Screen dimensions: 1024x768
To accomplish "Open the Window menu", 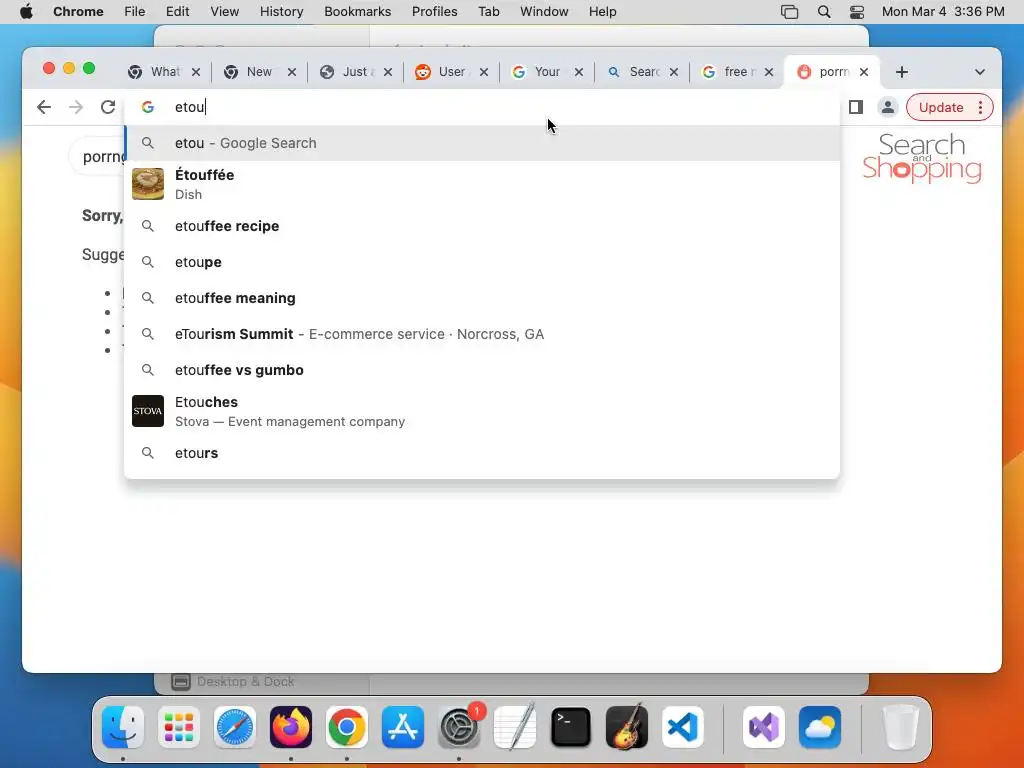I will pos(544,12).
